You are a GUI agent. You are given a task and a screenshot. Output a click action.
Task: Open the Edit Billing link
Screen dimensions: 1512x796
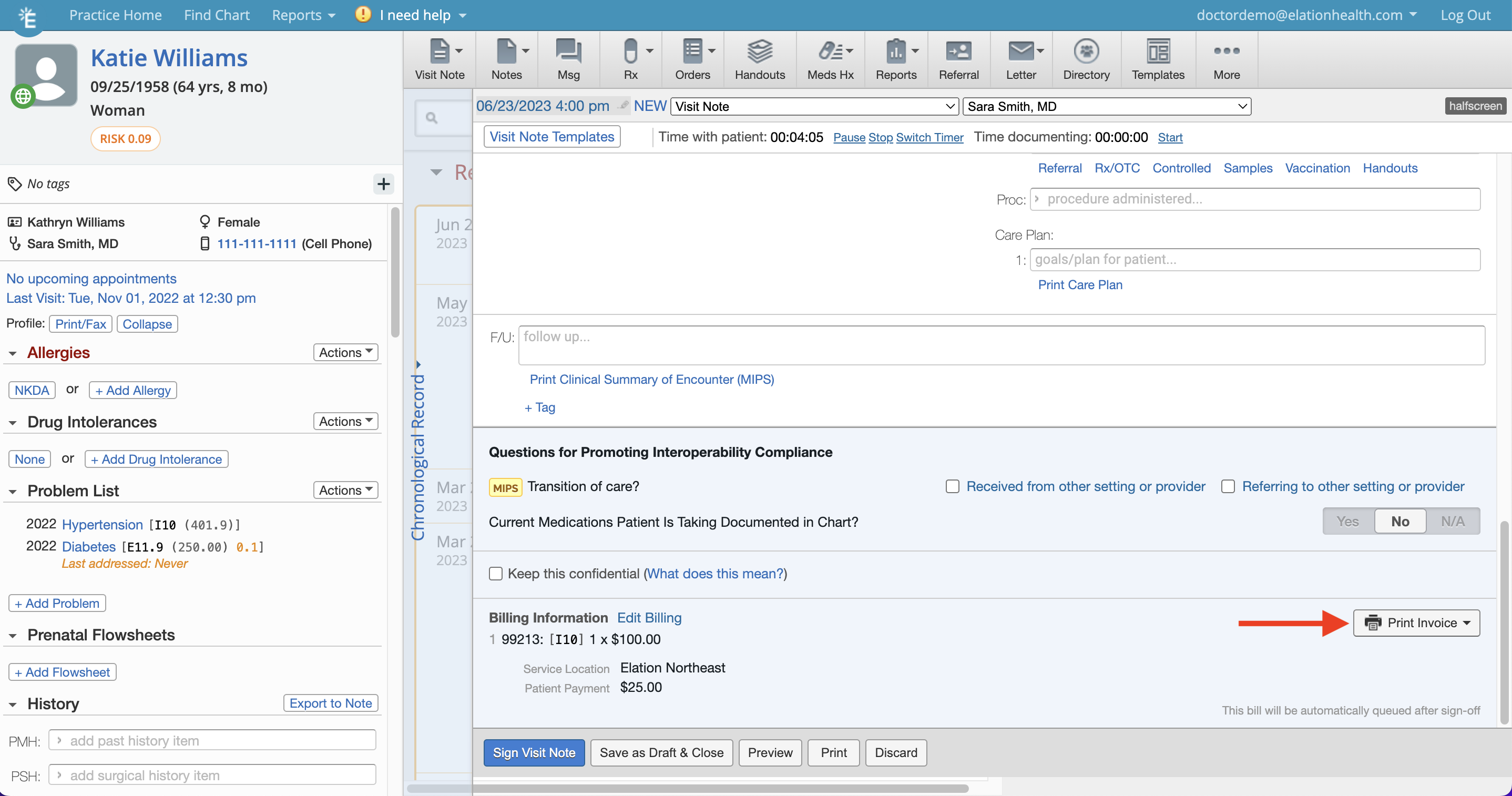pos(649,618)
